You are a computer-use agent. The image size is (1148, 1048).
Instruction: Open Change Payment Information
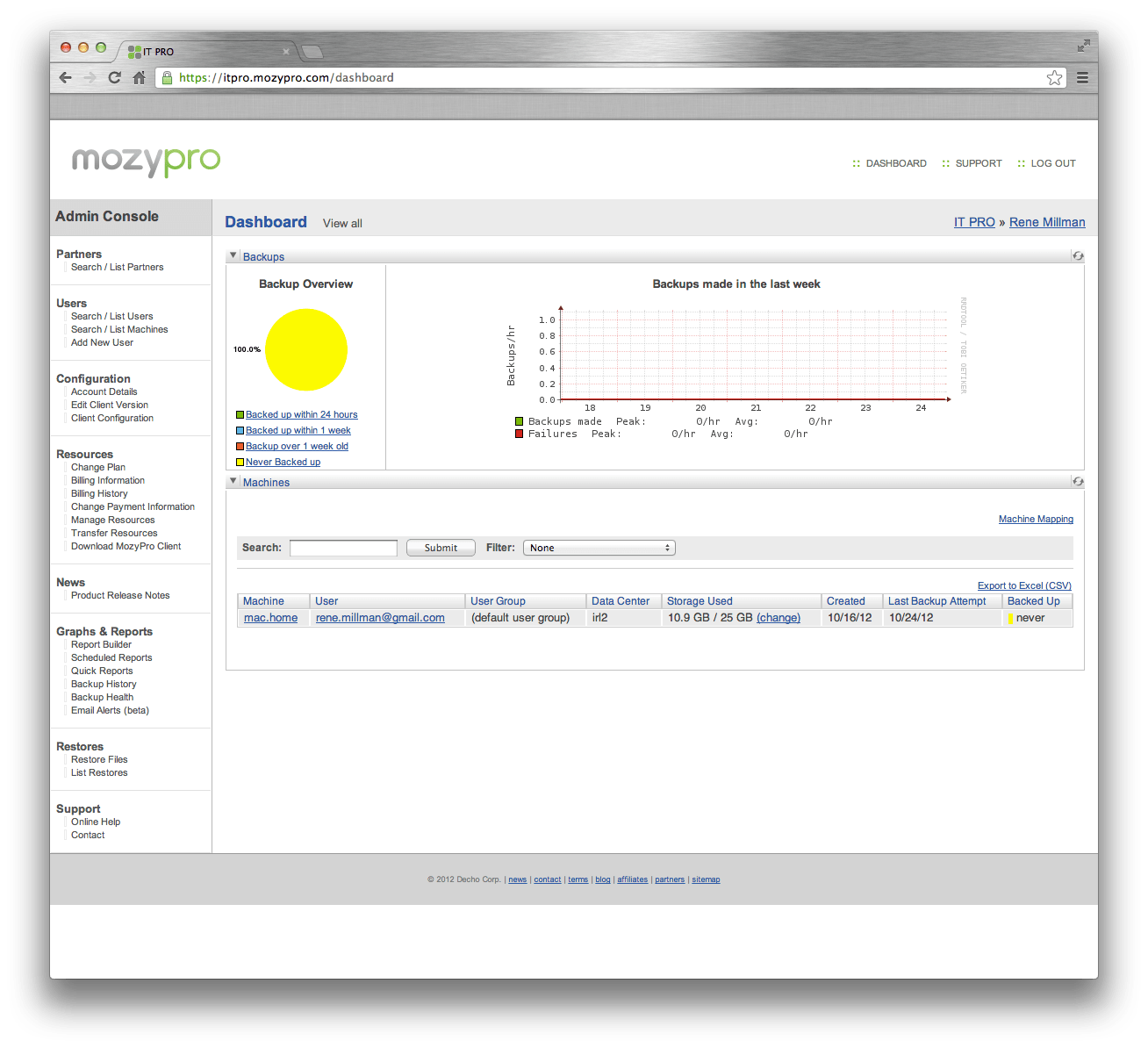pyautogui.click(x=133, y=506)
